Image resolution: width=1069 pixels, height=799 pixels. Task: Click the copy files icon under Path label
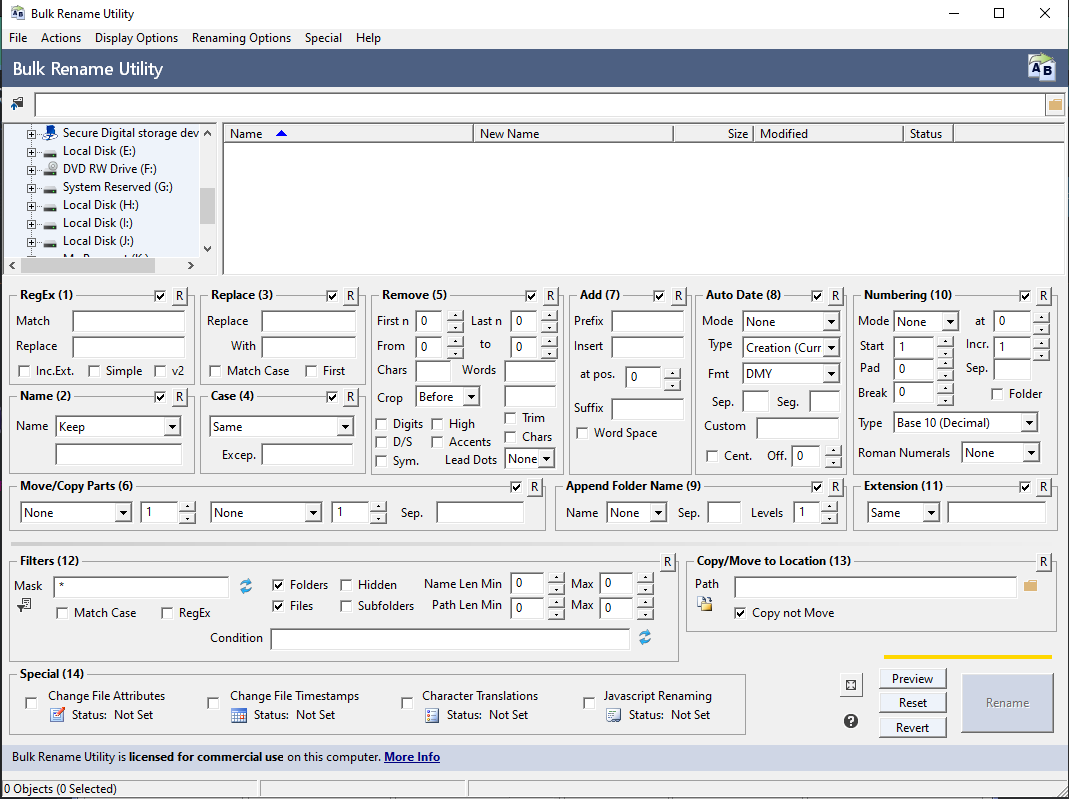(x=704, y=603)
